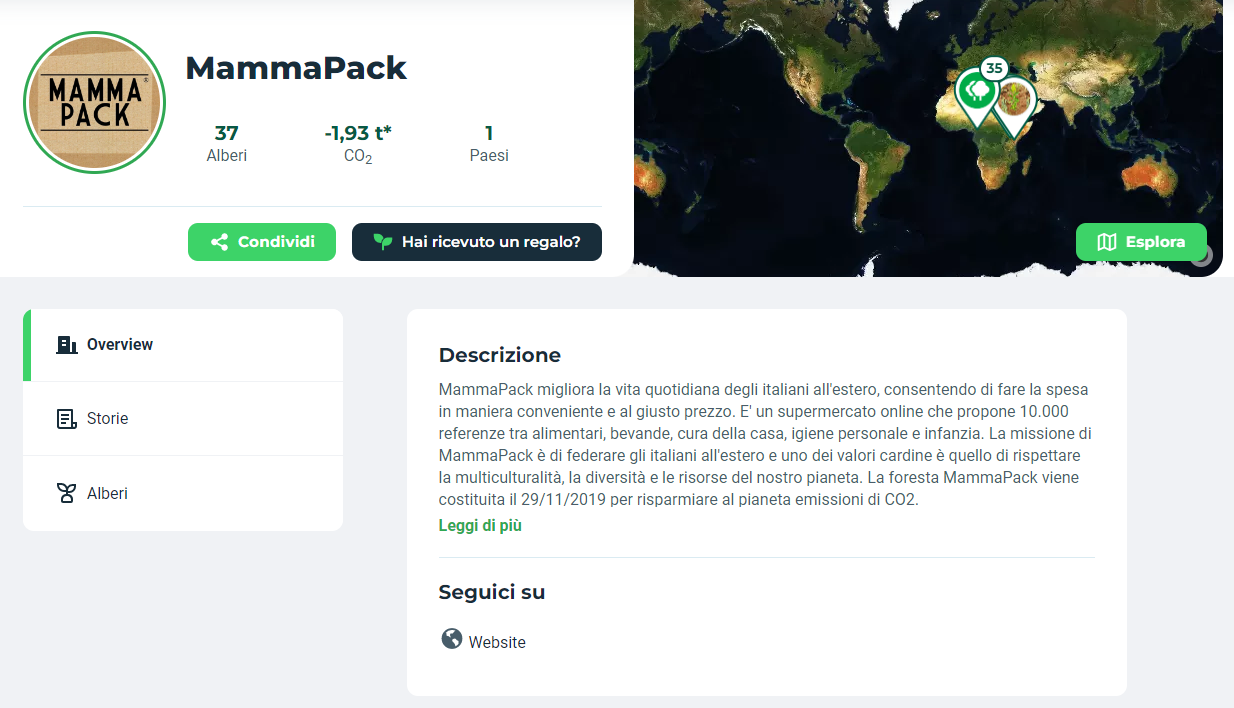Click the -1,93 t* CO2 statistic

click(358, 144)
